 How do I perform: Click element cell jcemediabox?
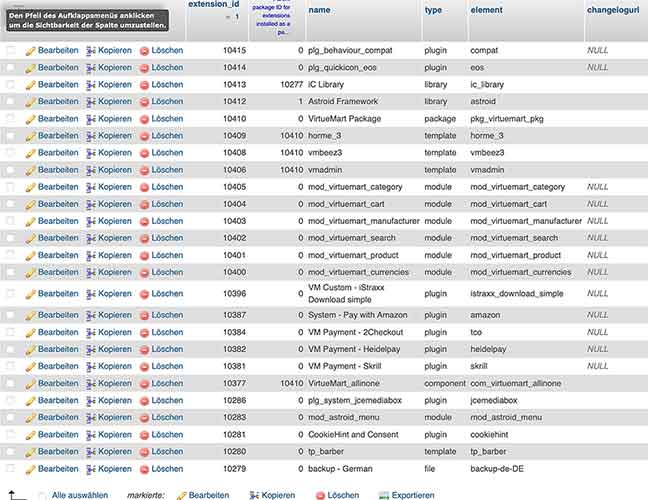pyautogui.click(x=493, y=400)
